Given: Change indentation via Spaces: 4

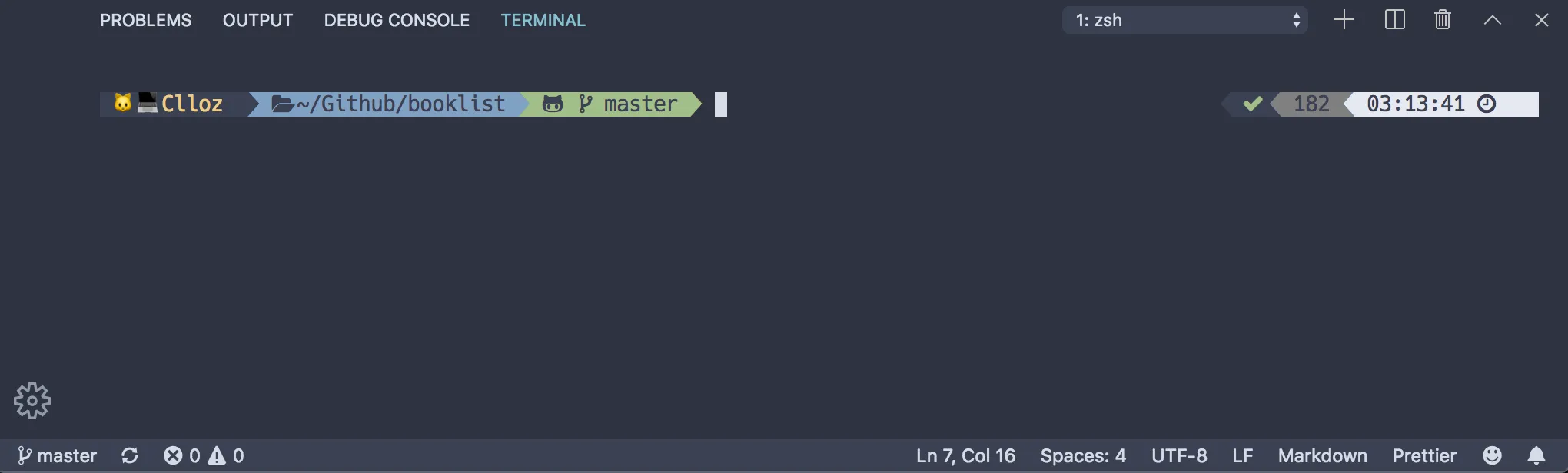Looking at the screenshot, I should coord(1083,455).
